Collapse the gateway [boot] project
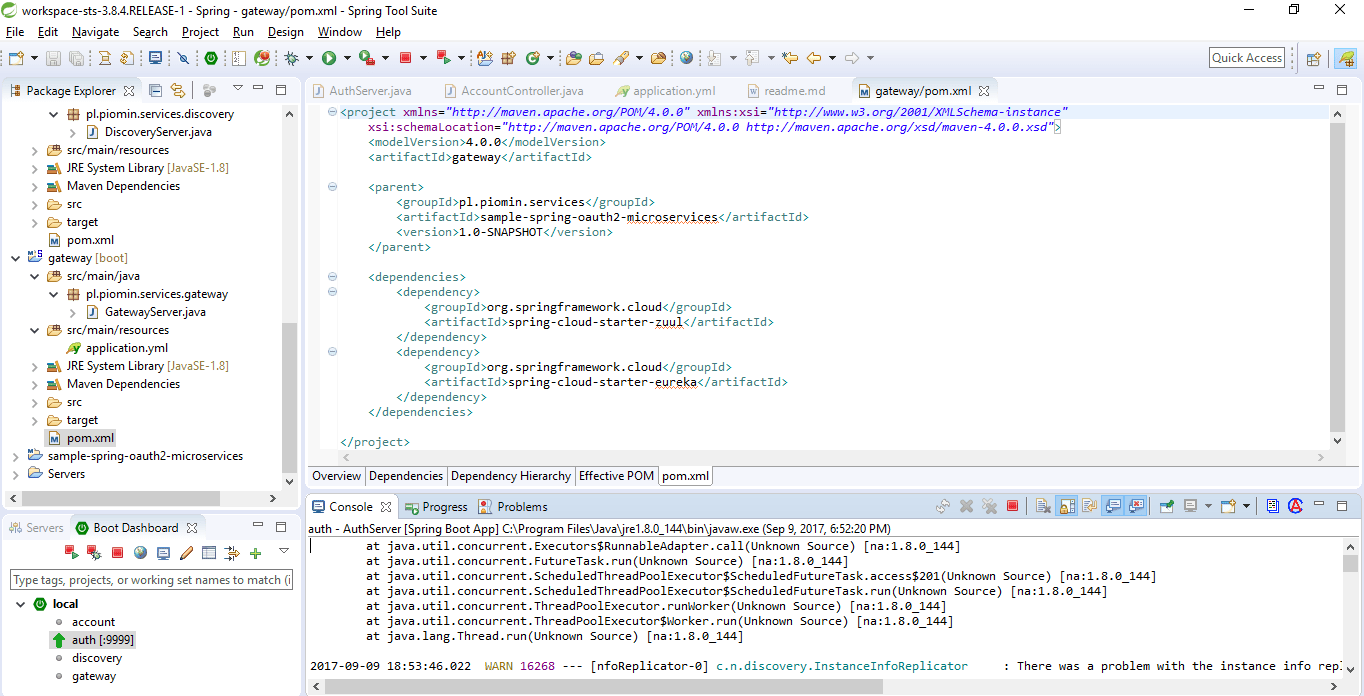The image size is (1364, 696). click(15, 258)
